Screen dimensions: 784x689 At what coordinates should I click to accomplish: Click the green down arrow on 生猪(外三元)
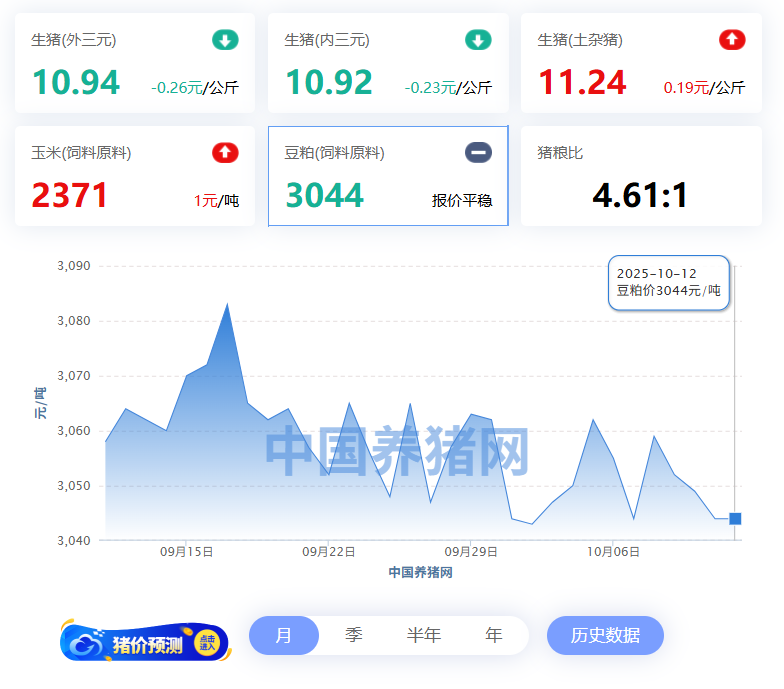click(225, 40)
